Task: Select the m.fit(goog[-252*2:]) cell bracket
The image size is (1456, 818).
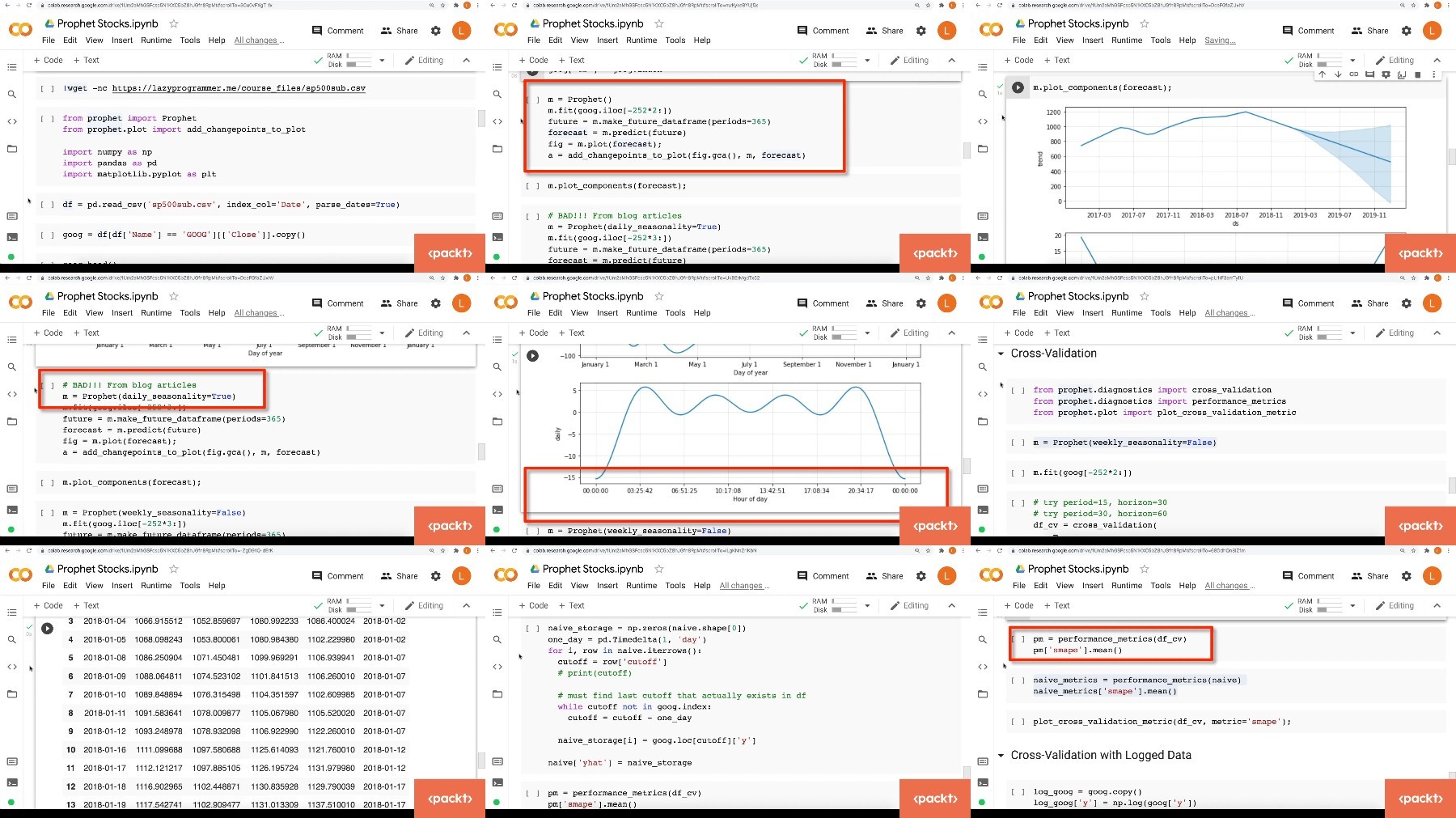Action: [1018, 473]
